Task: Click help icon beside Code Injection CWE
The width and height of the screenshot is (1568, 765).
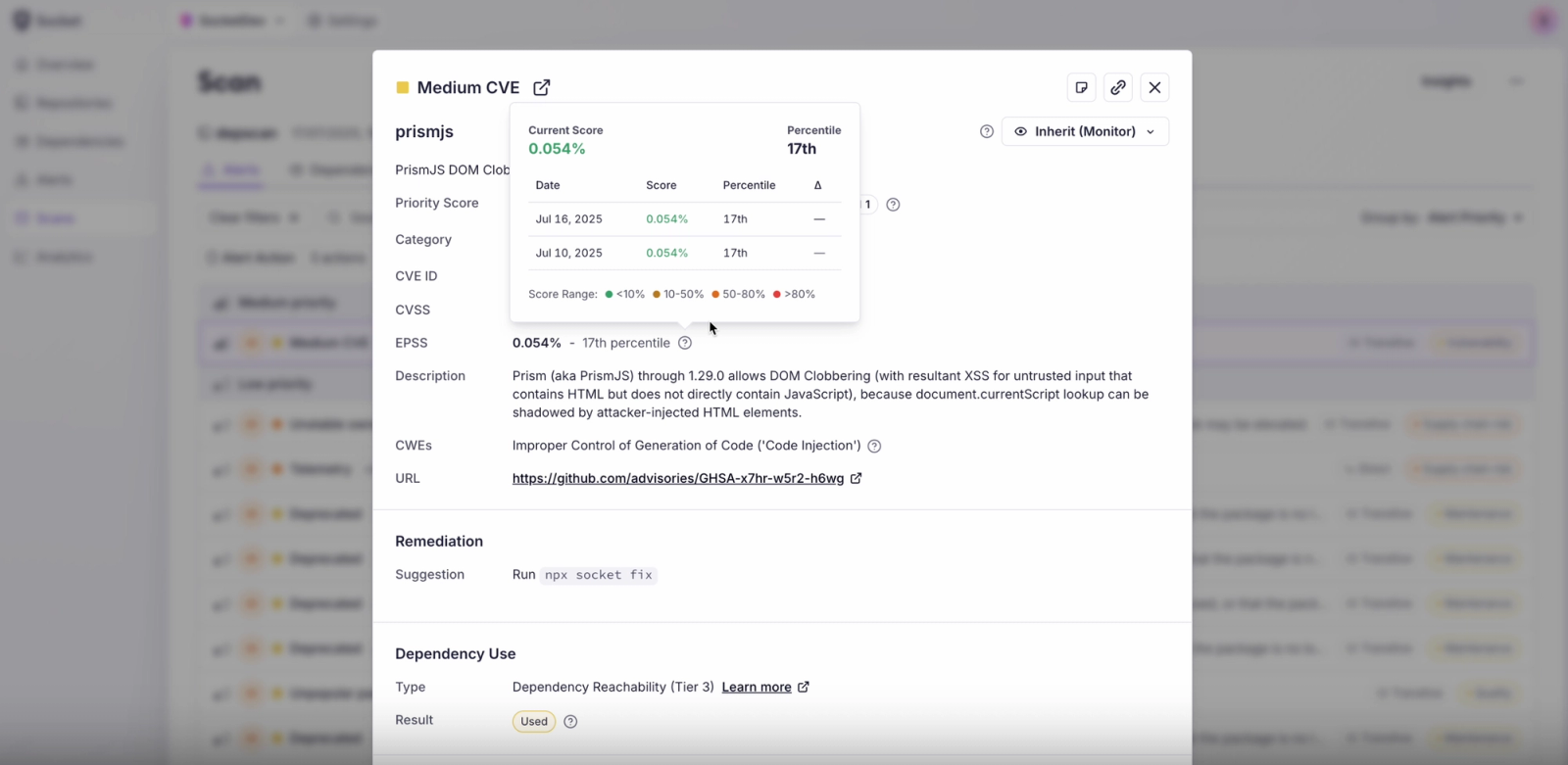Action: (874, 446)
